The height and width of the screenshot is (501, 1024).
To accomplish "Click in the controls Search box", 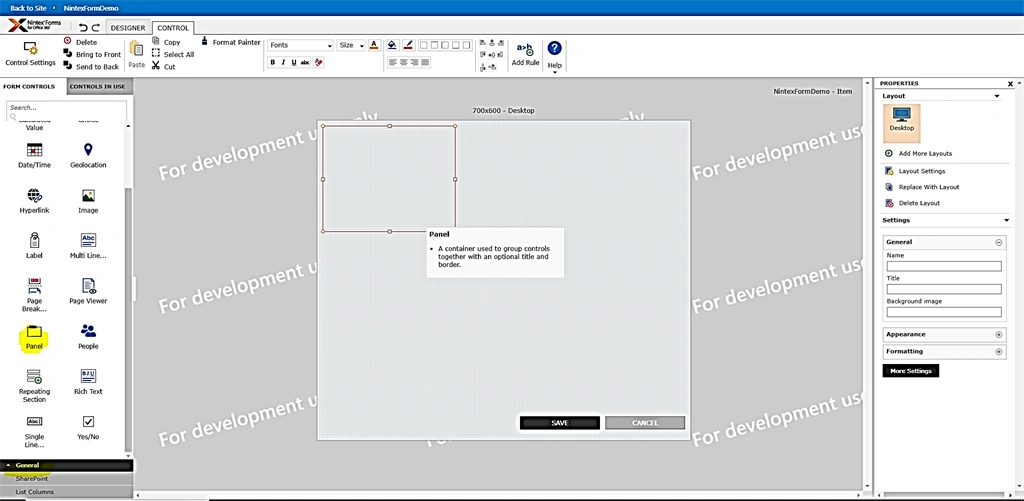I will pyautogui.click(x=66, y=108).
